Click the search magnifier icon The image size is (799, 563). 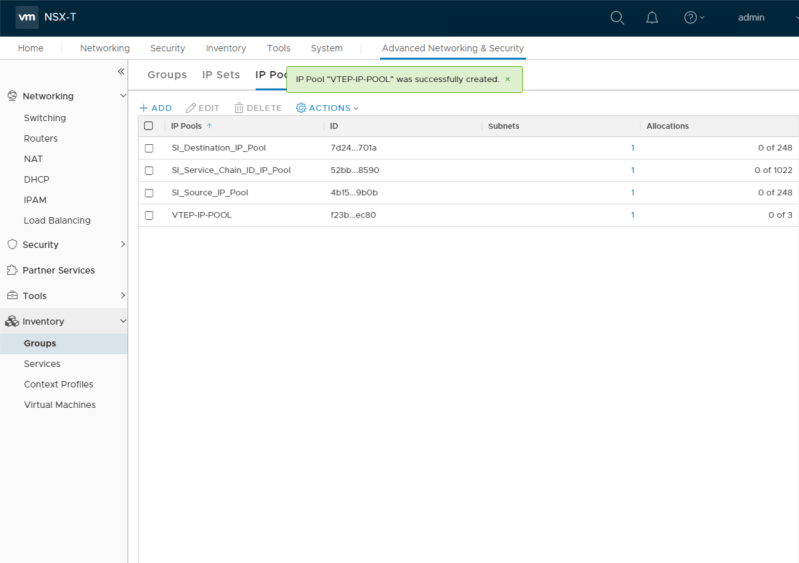pyautogui.click(x=617, y=17)
